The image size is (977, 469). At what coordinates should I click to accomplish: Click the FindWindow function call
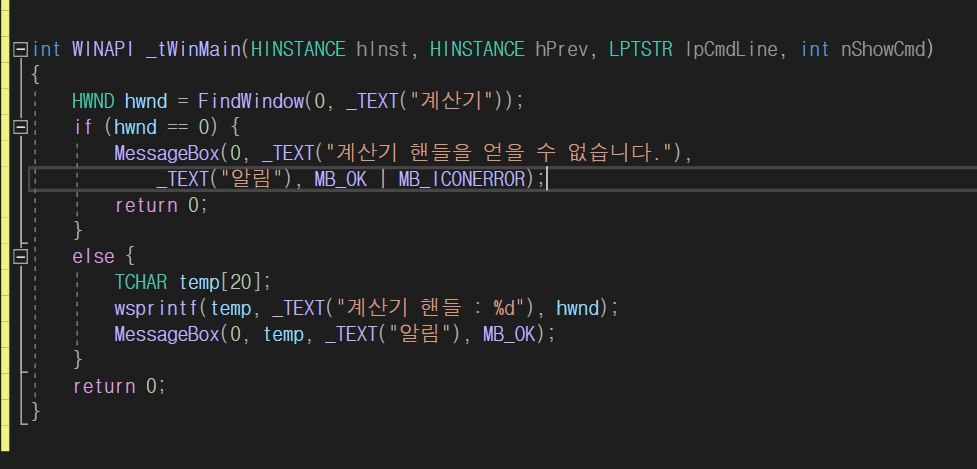250,101
